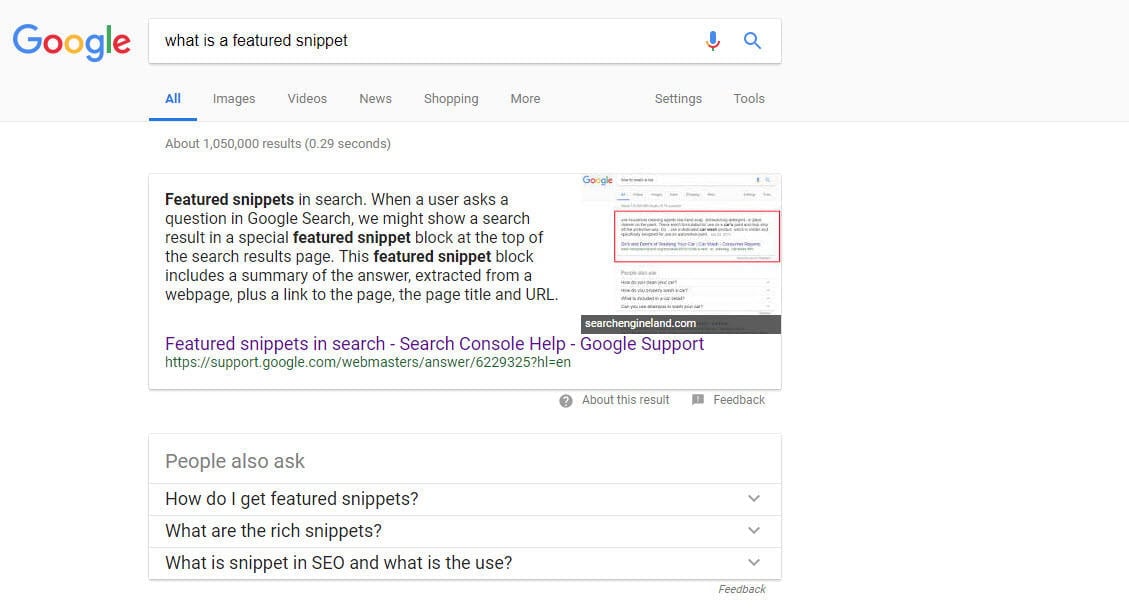
Task: Expand How do I get featured snippets
Action: [x=465, y=499]
